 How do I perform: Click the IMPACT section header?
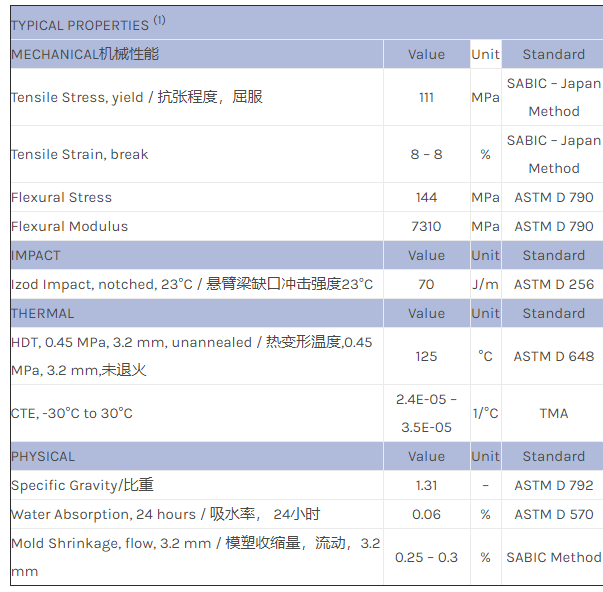point(36,255)
